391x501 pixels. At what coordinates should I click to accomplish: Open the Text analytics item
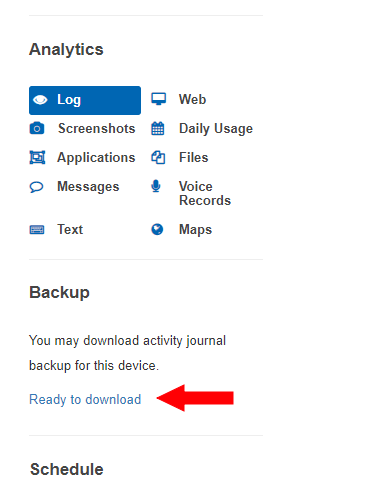point(70,229)
